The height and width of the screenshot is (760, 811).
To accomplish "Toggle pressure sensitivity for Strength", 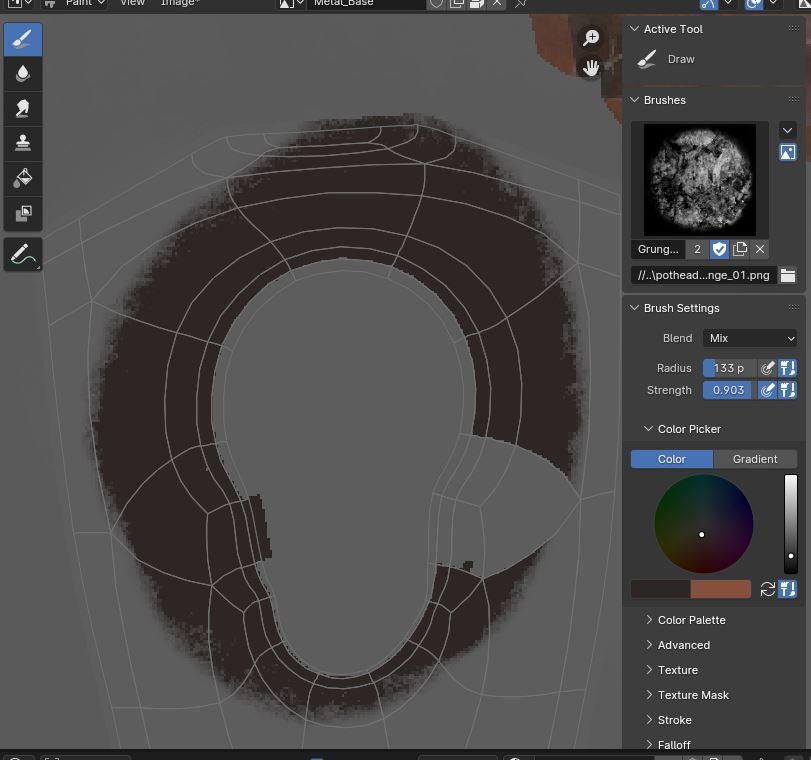I will pyautogui.click(x=768, y=390).
